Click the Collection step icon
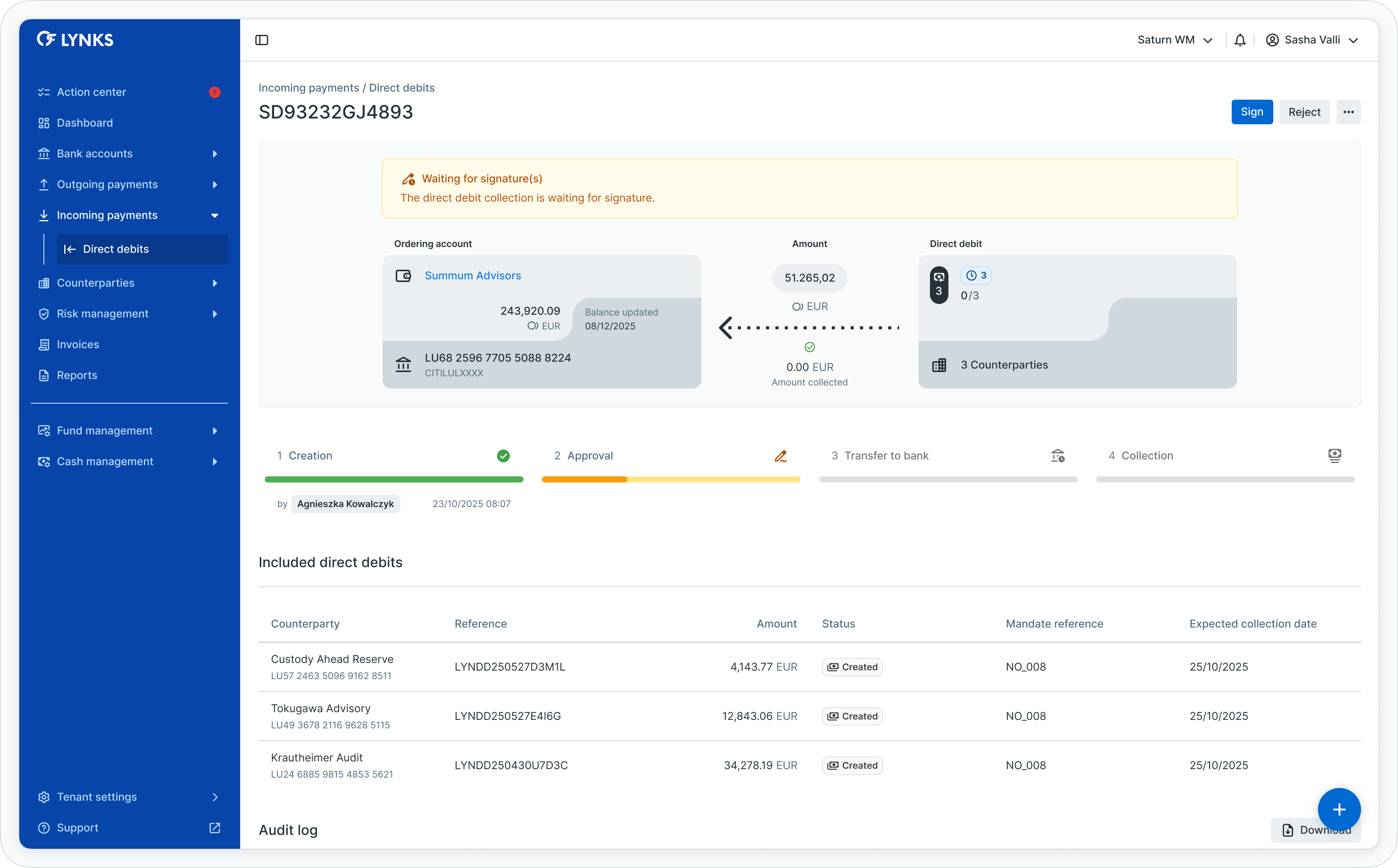1398x868 pixels. pyautogui.click(x=1334, y=456)
